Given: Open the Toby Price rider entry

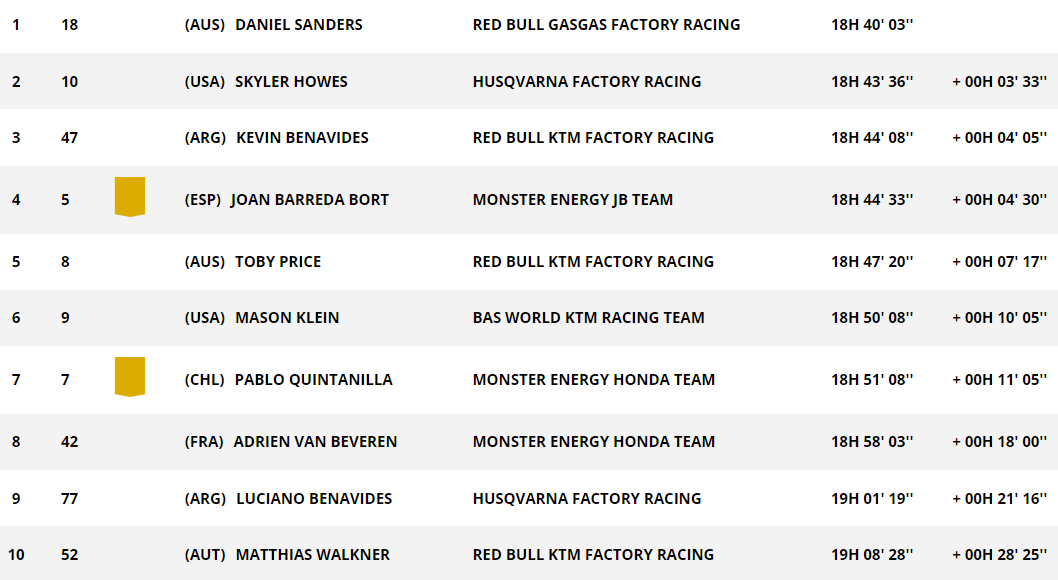Looking at the screenshot, I should tap(278, 262).
